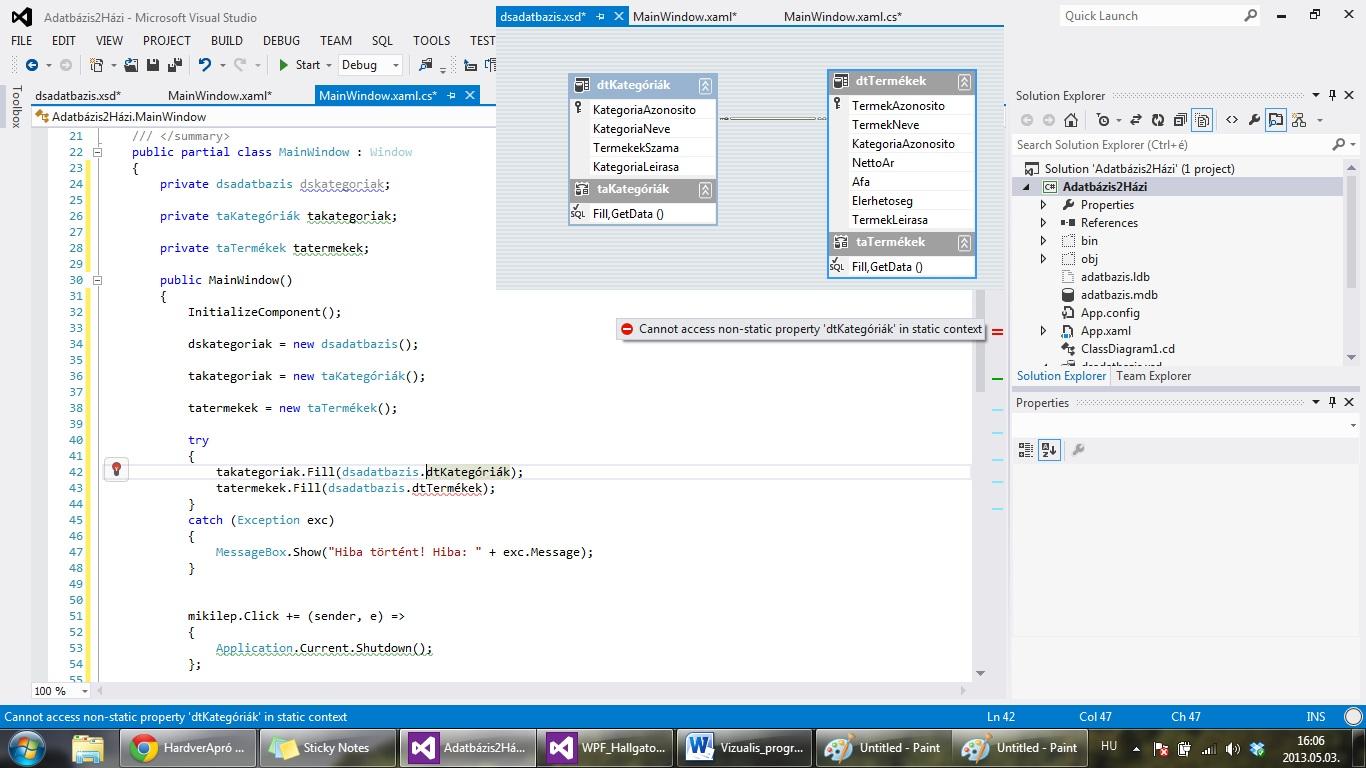This screenshot has height=768, width=1366.
Task: Click Solution Explorer Home icon
Action: (1071, 120)
